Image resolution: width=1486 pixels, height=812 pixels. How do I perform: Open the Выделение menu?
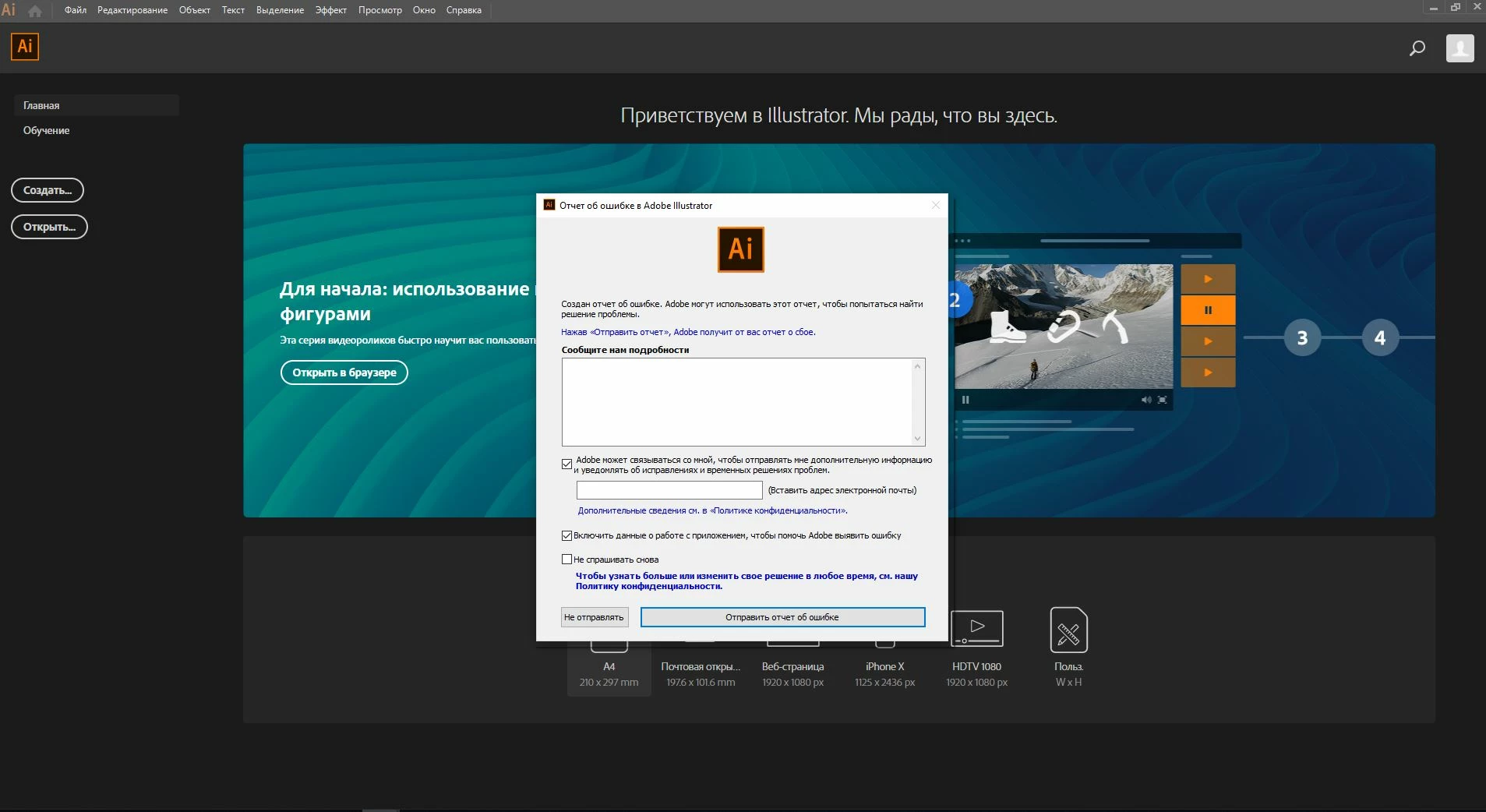280,10
